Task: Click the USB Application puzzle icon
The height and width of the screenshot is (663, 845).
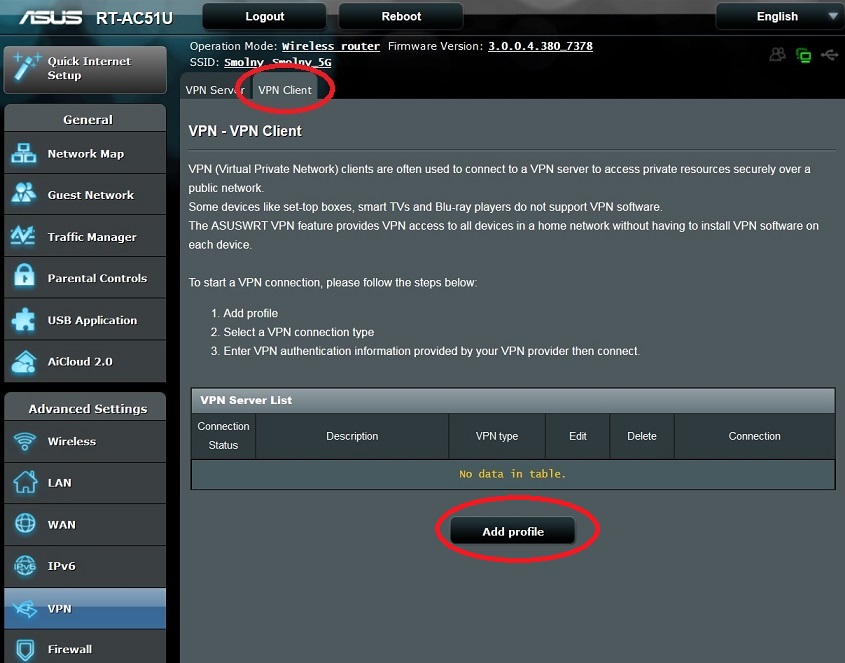Action: click(24, 319)
